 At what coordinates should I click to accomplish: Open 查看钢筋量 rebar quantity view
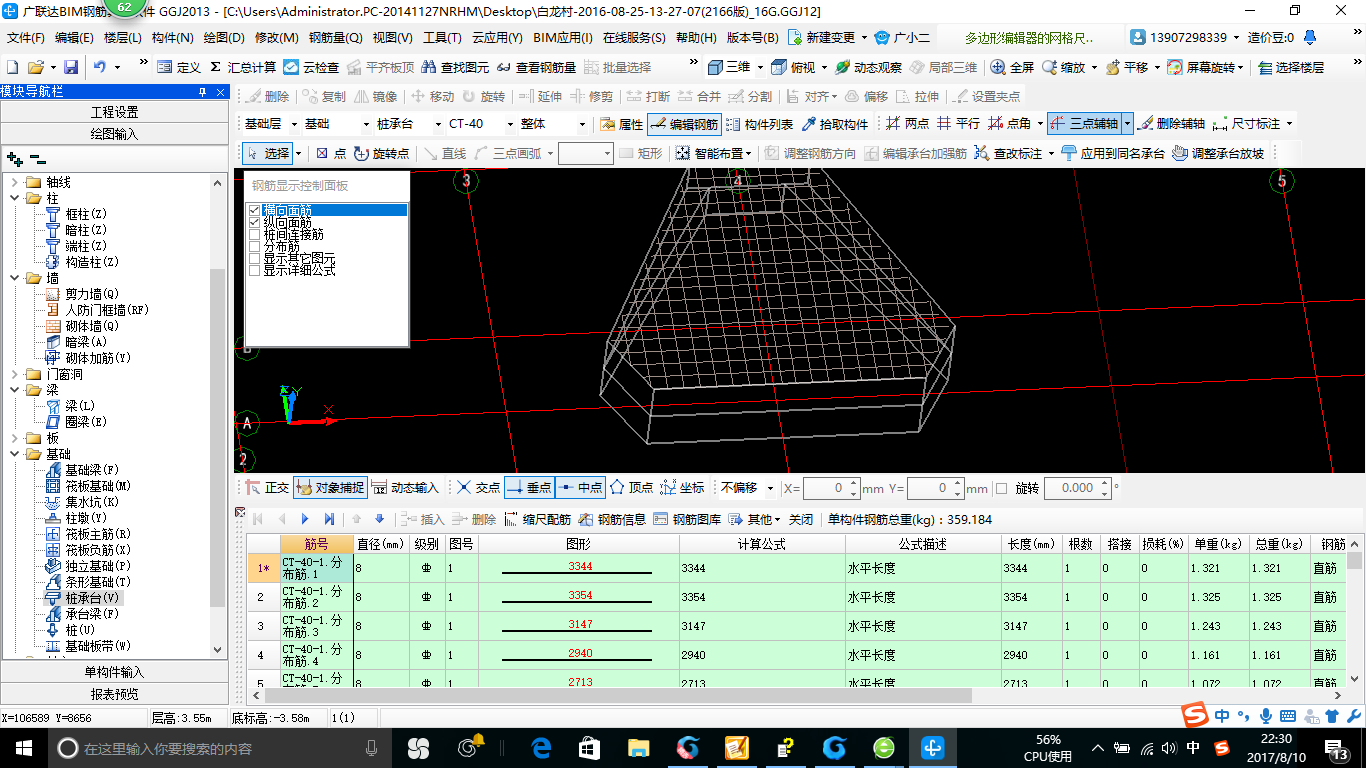click(536, 67)
